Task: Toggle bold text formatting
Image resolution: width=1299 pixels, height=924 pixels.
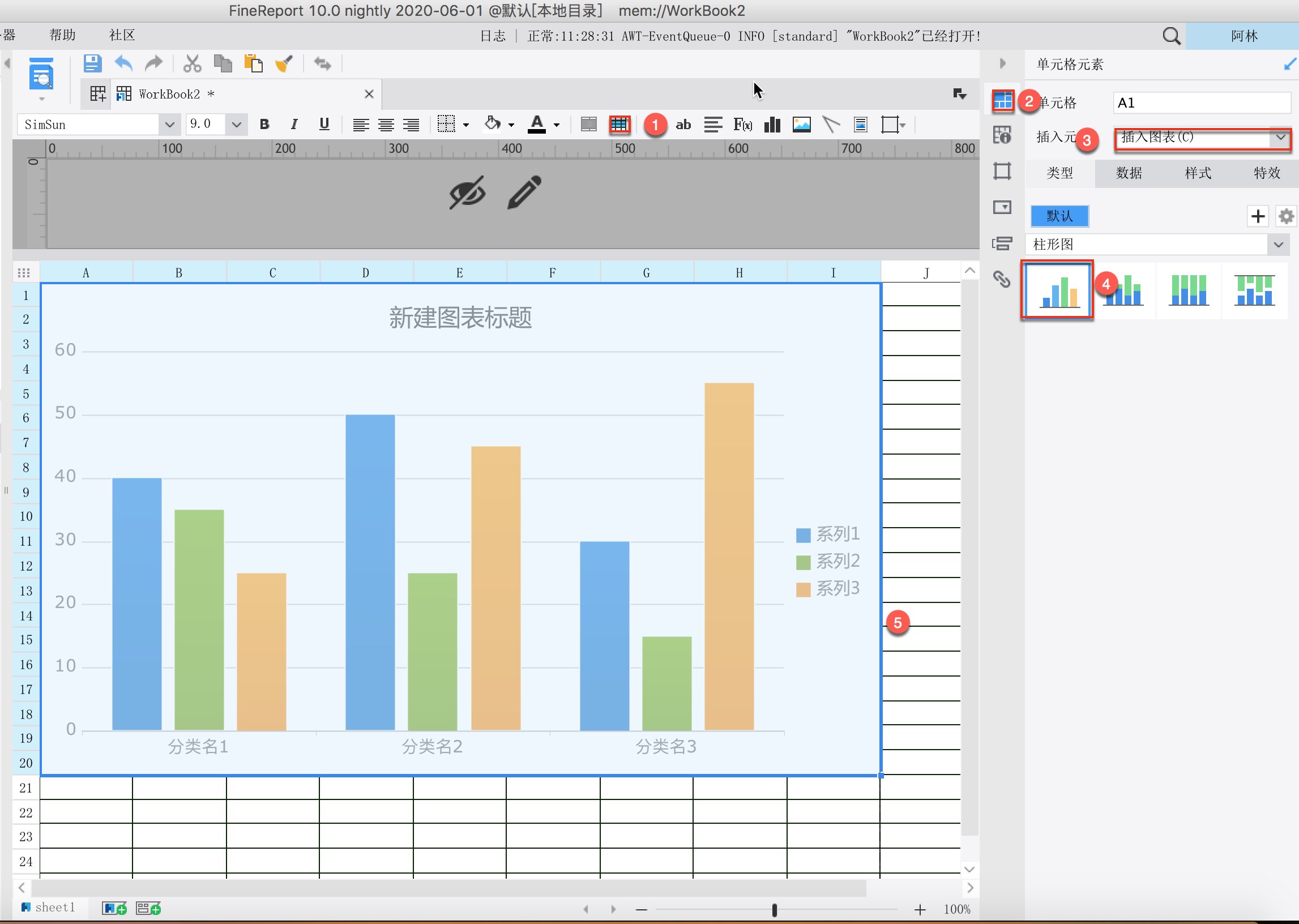Action: (264, 124)
